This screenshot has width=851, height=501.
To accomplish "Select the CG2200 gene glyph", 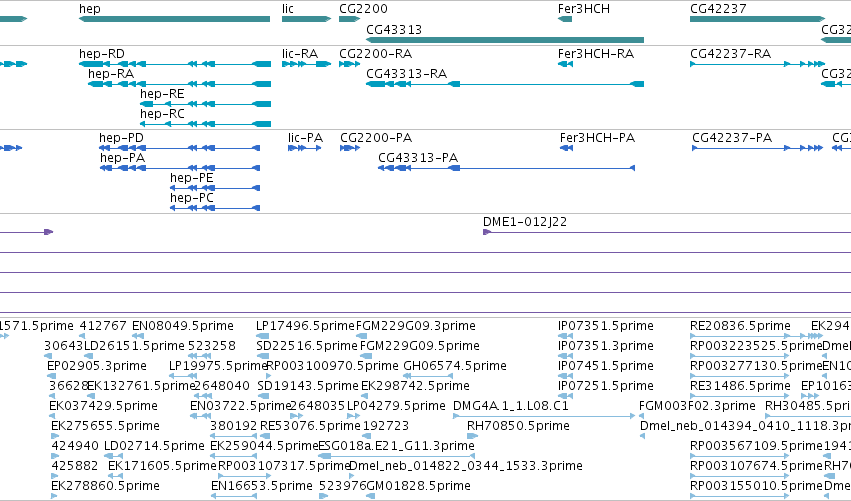I will [350, 19].
